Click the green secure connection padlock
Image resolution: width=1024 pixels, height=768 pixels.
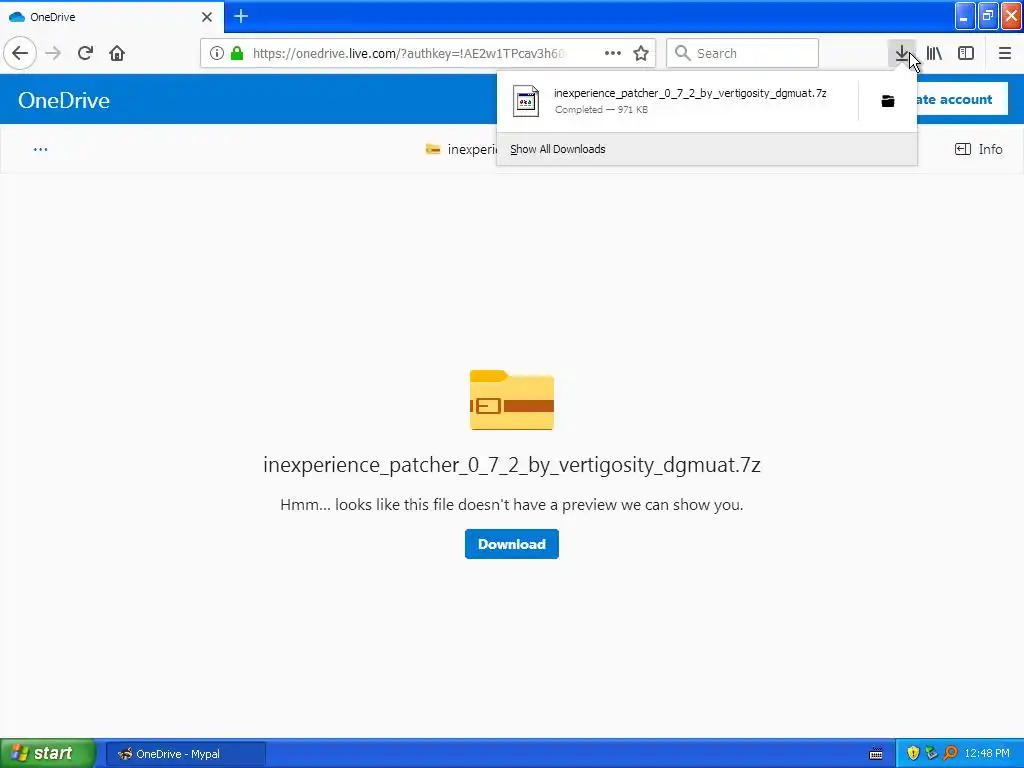237,53
